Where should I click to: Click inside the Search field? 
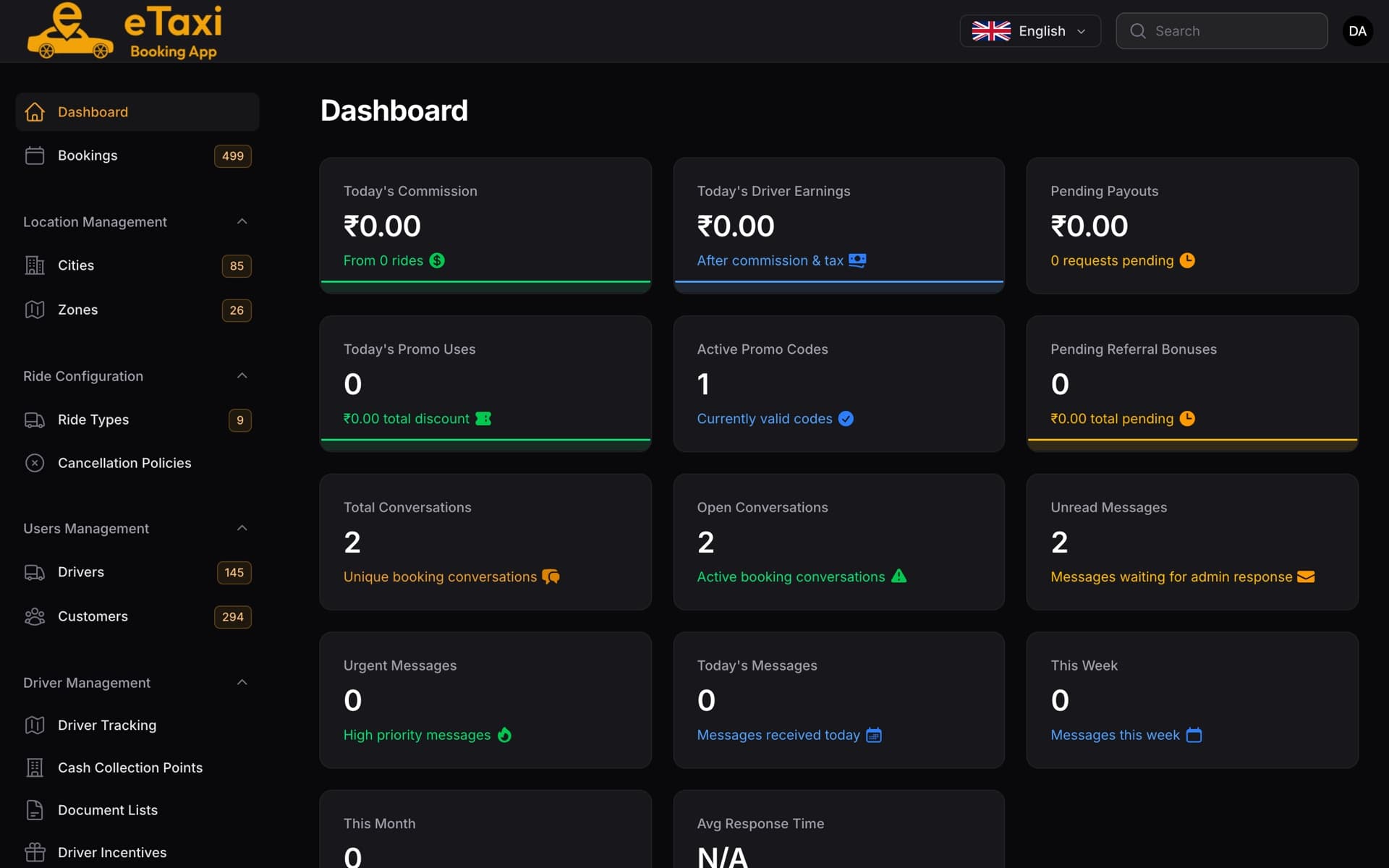click(1221, 31)
